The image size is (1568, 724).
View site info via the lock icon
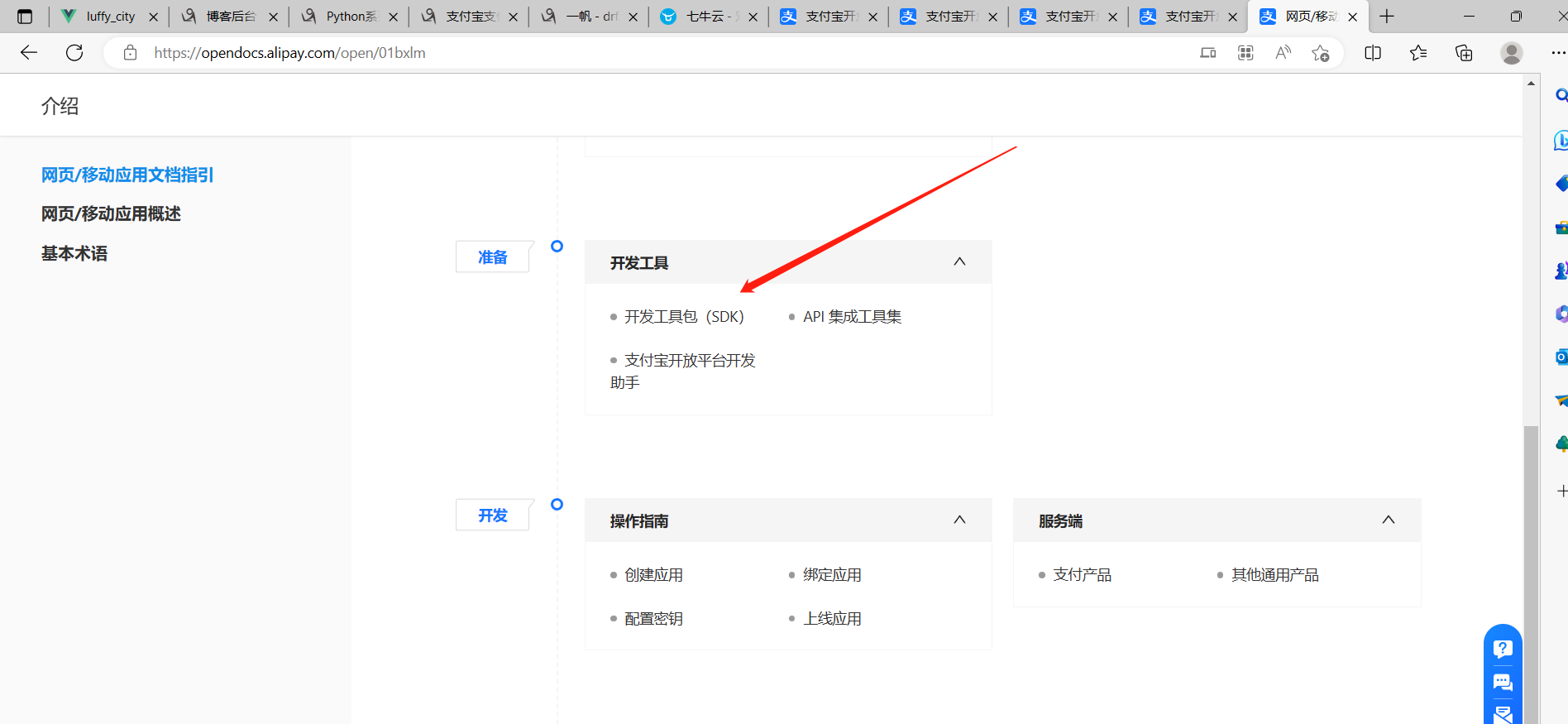pos(130,53)
